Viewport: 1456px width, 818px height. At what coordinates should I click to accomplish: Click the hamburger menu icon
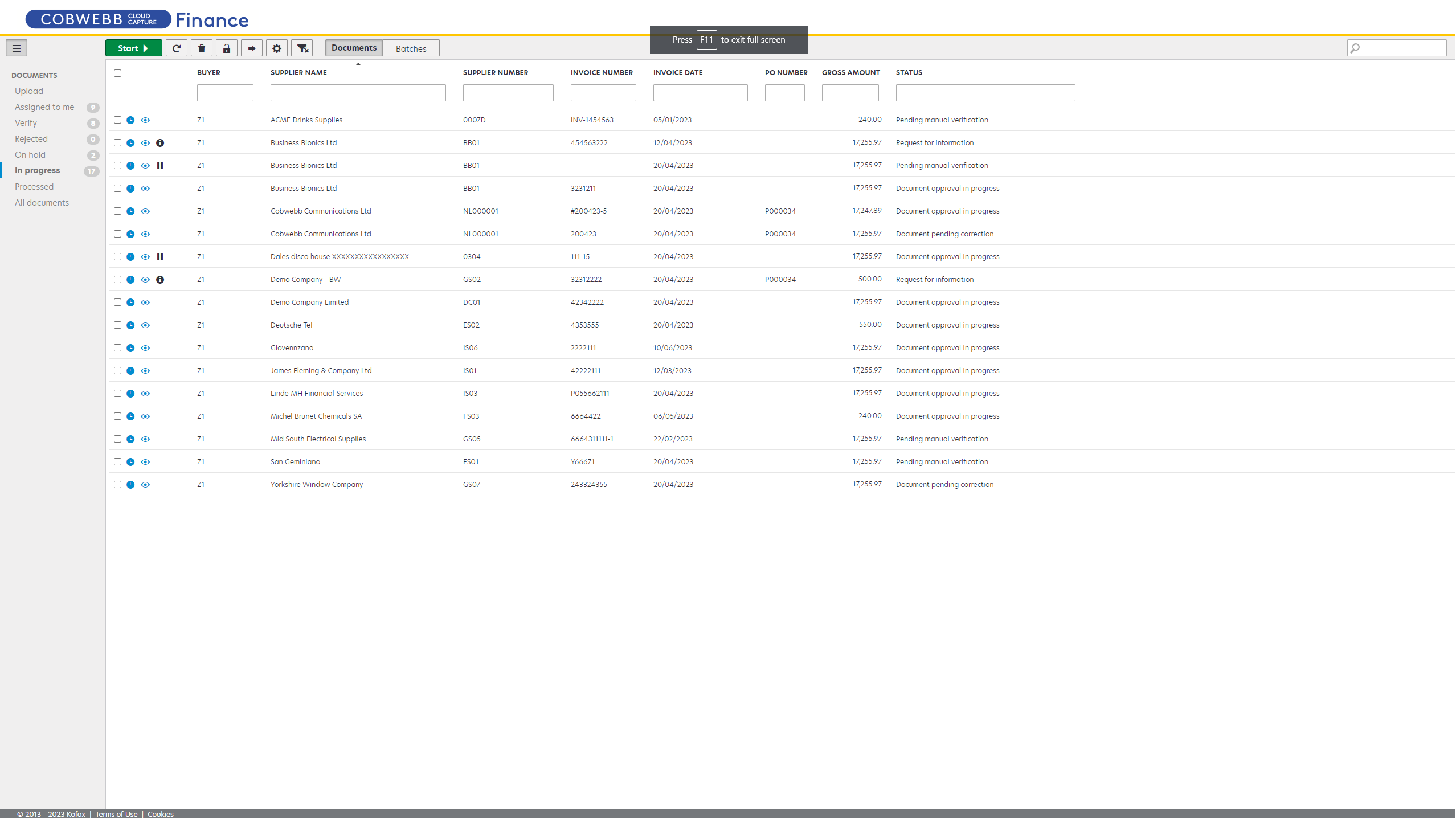pos(17,48)
